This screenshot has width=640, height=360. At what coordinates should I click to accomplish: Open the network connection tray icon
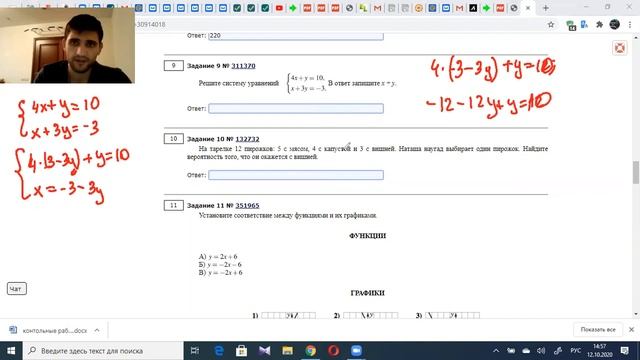558,351
